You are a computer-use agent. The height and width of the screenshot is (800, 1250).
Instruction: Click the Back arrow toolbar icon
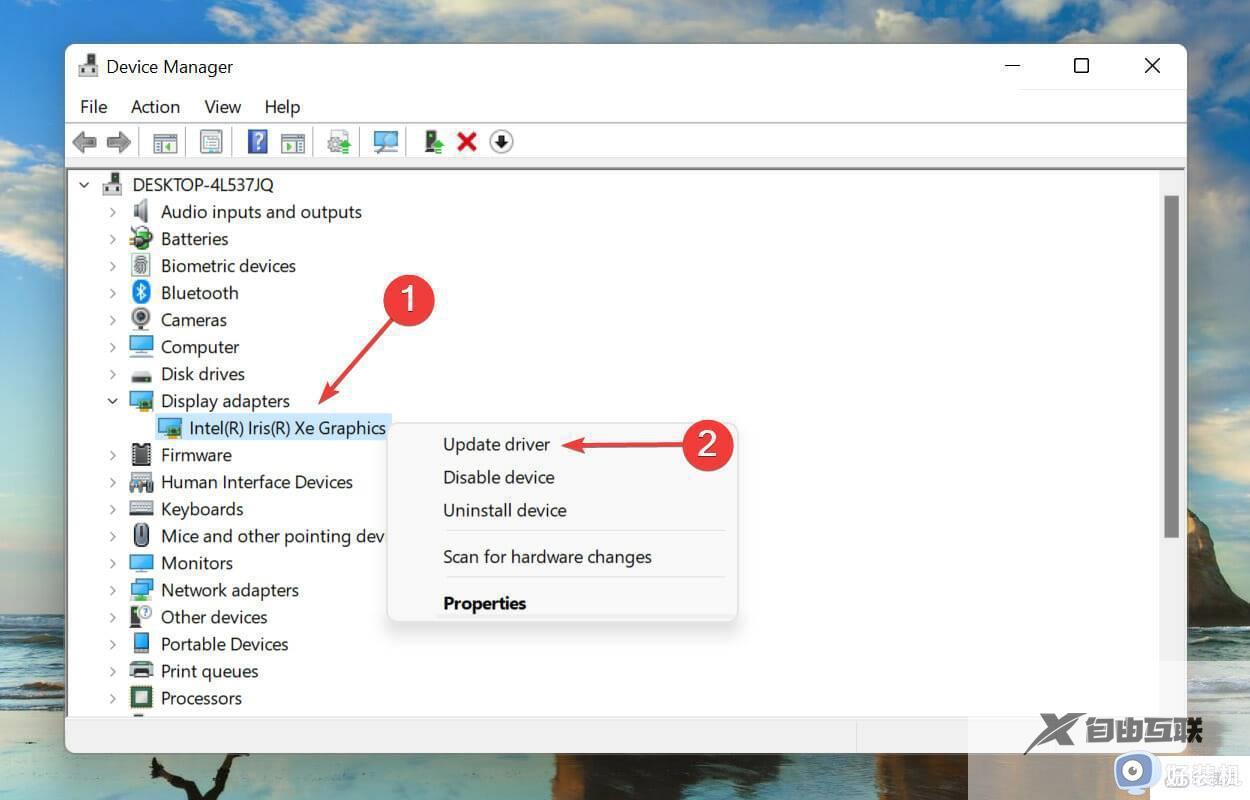click(85, 142)
